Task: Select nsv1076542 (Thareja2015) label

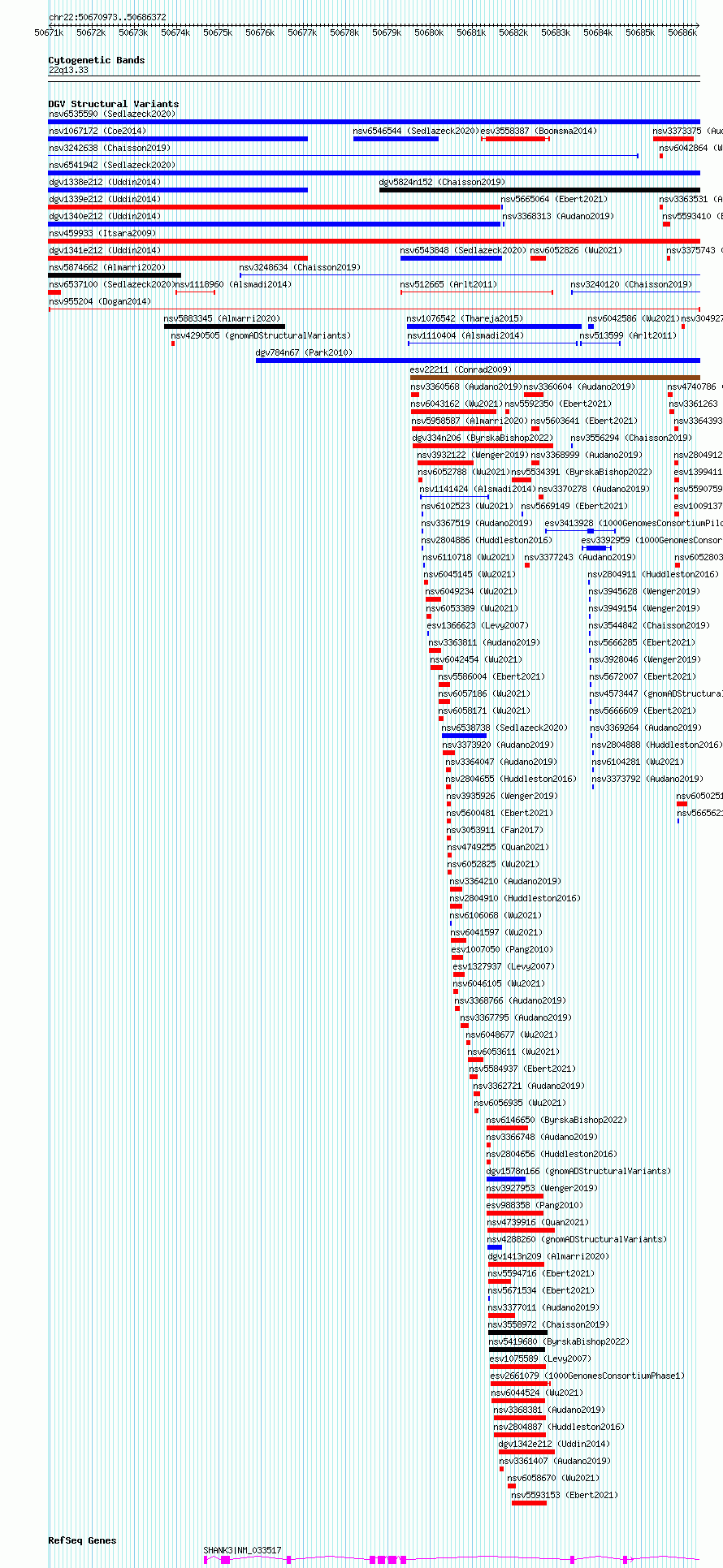Action: point(465,318)
